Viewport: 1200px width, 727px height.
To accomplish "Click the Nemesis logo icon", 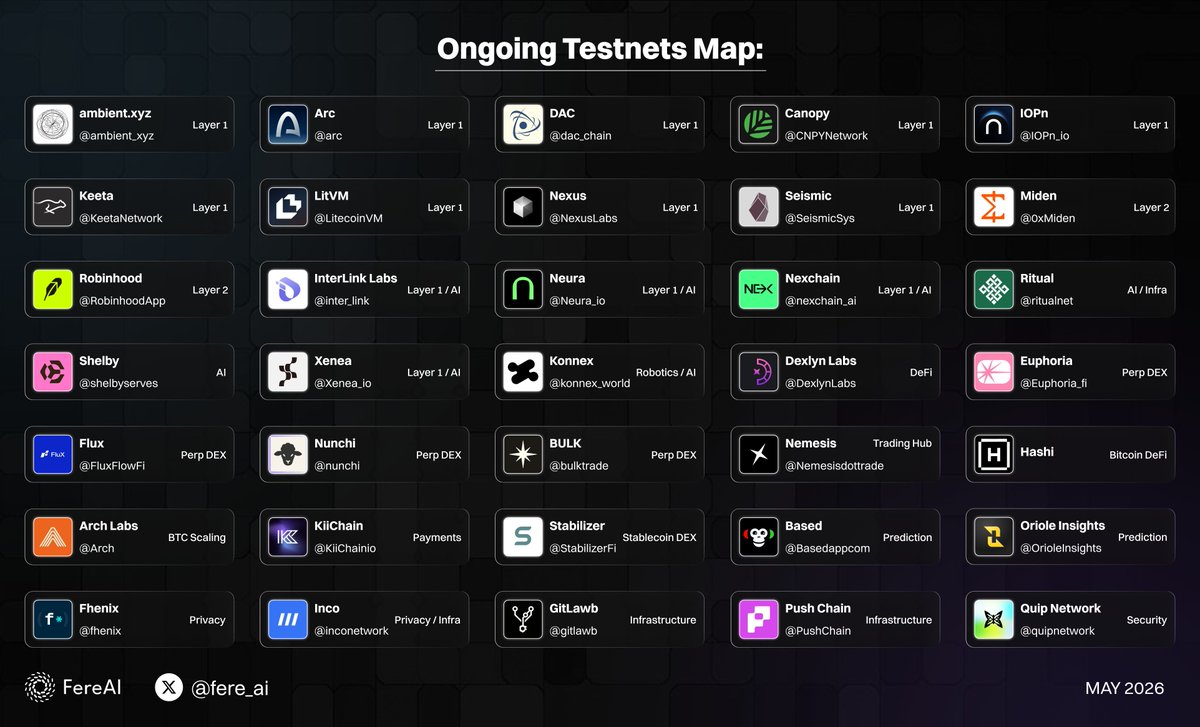I will pyautogui.click(x=758, y=454).
